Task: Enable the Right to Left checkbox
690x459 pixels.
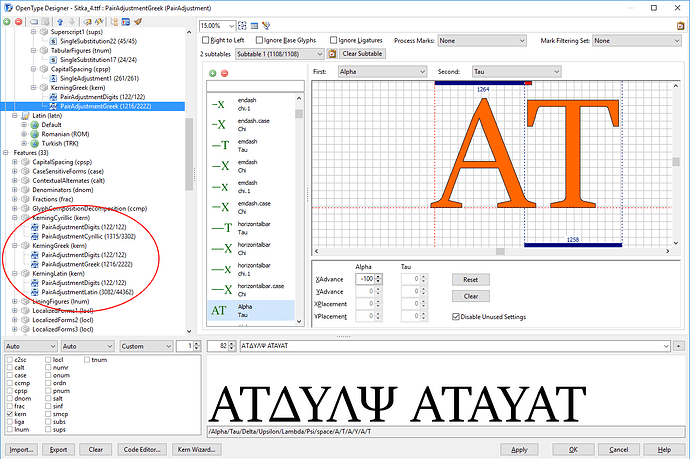Action: pos(206,41)
